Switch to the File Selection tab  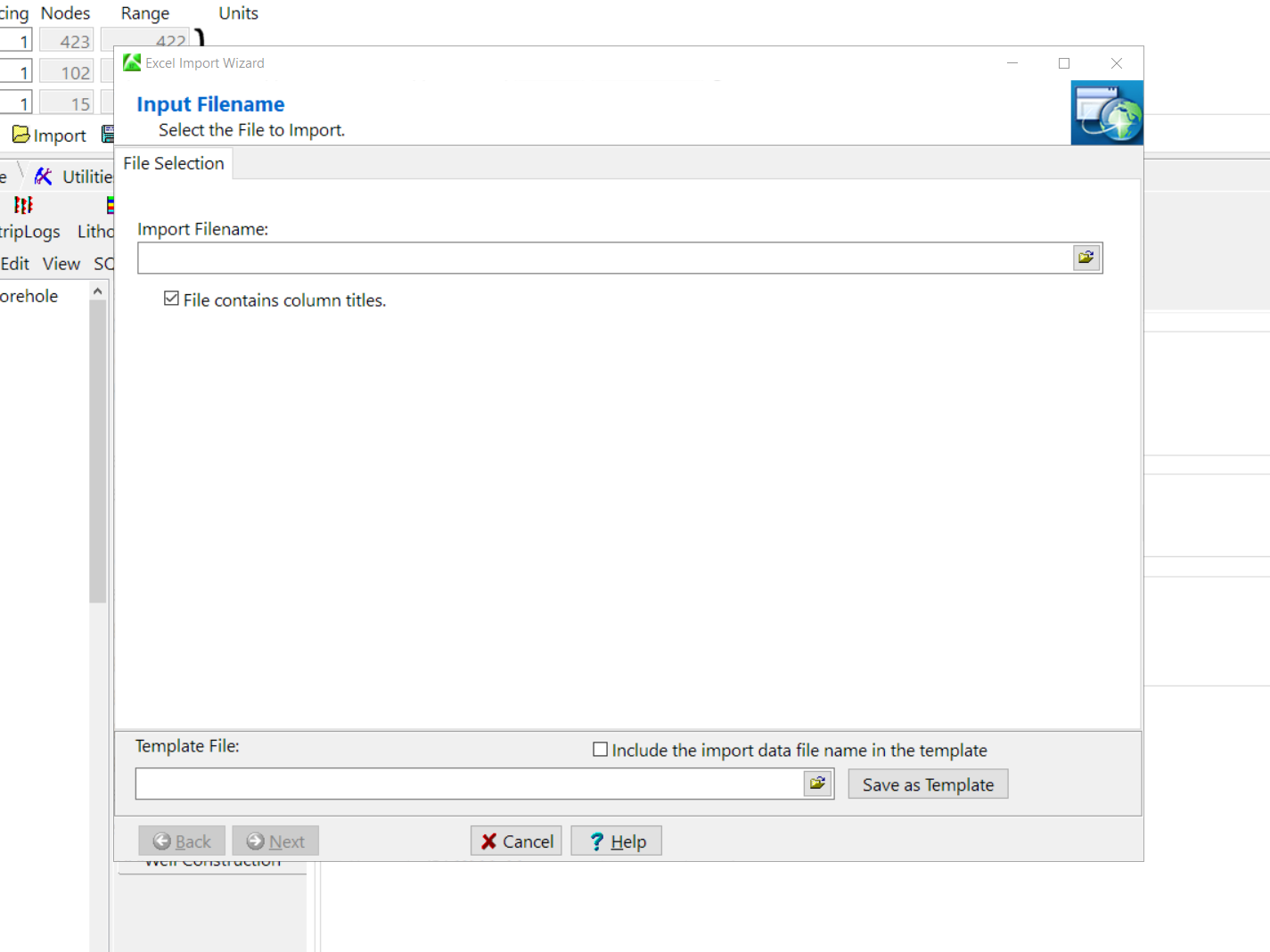pos(174,163)
